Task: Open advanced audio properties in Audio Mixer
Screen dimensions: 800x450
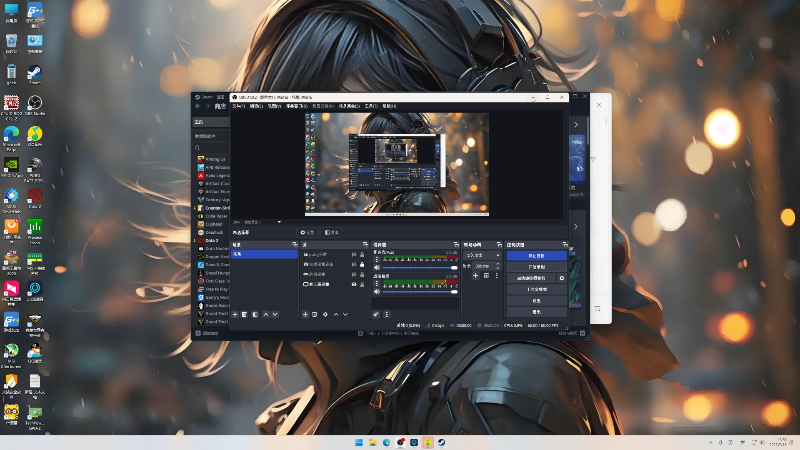Action: (376, 315)
